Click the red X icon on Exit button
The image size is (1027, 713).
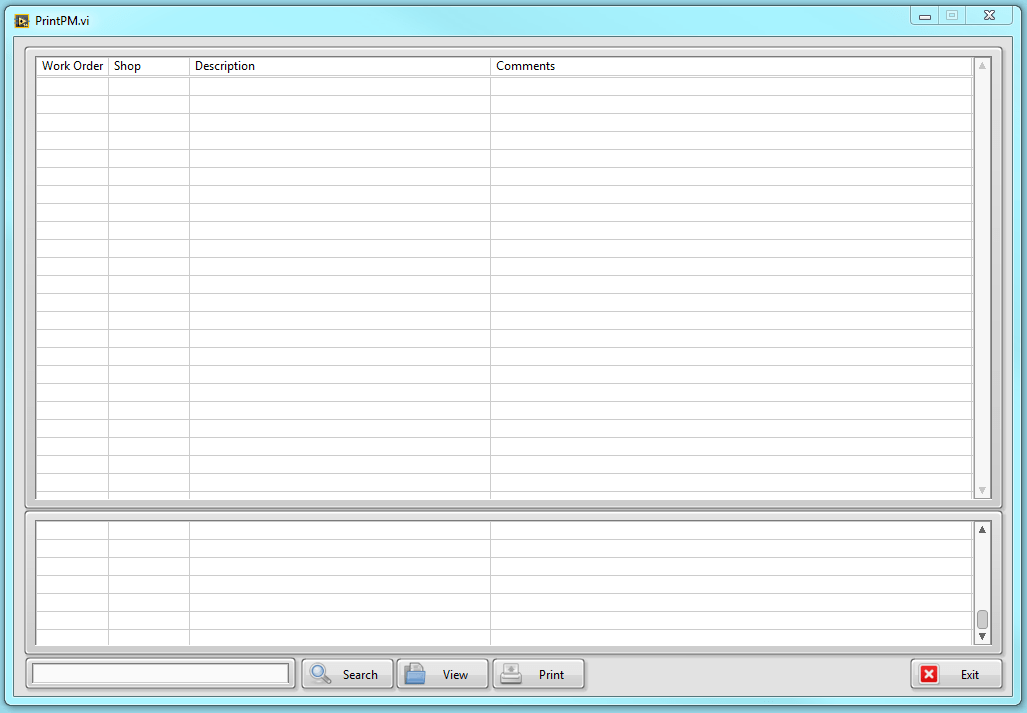pyautogui.click(x=927, y=674)
